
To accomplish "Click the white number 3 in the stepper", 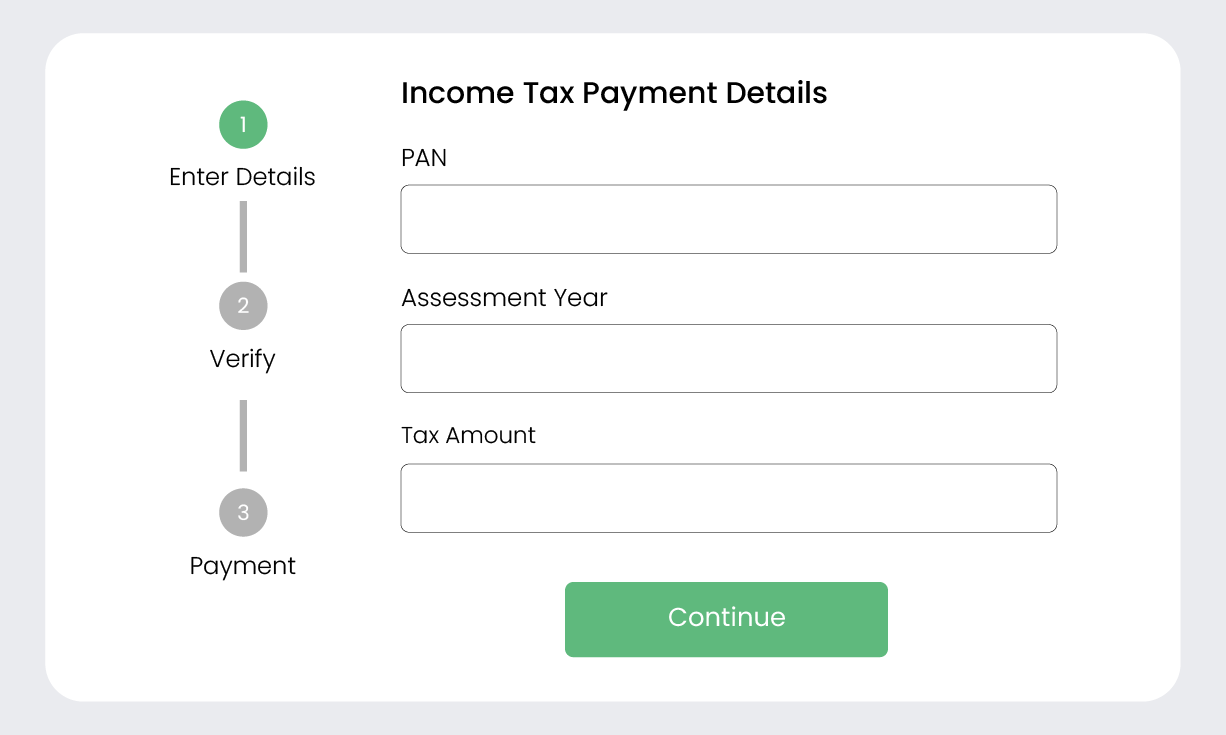I will 243,513.
